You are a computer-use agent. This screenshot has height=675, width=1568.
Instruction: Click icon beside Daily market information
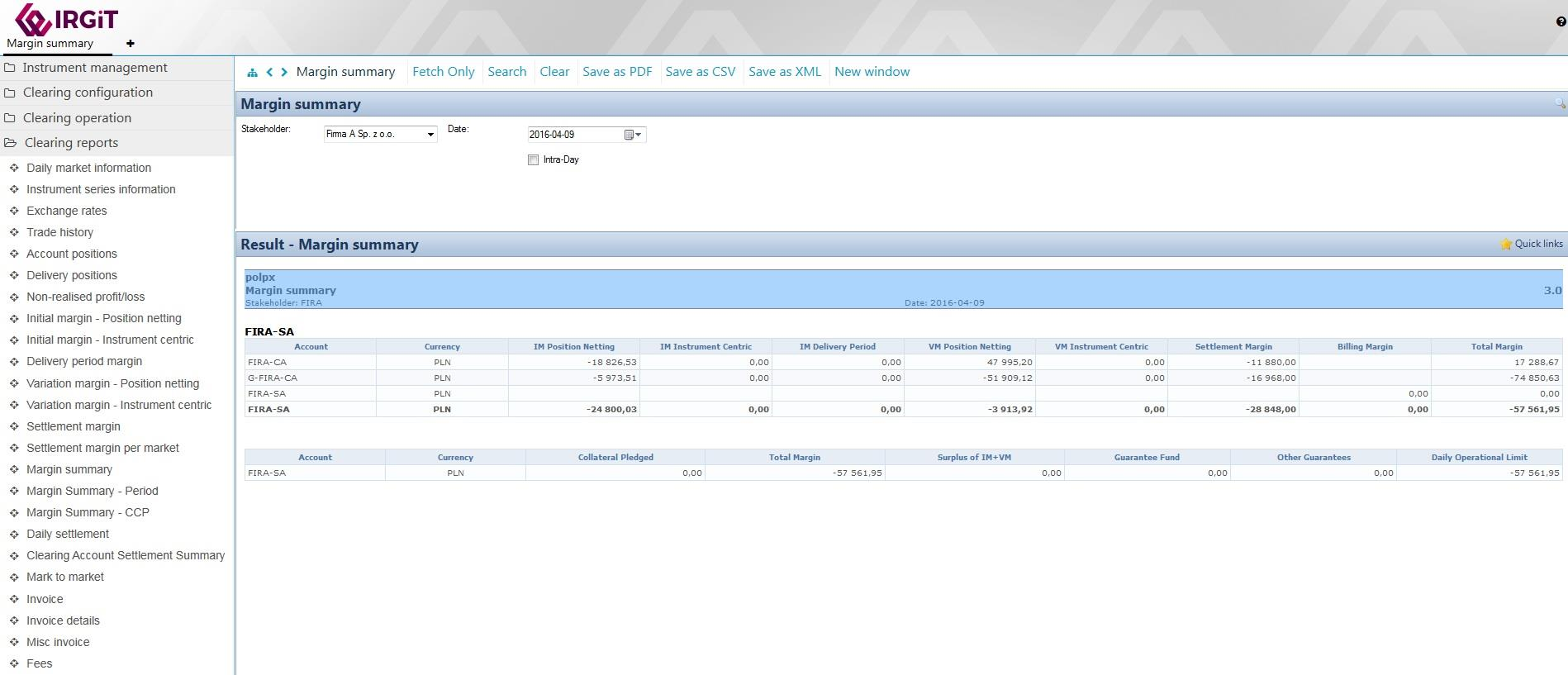click(x=14, y=168)
